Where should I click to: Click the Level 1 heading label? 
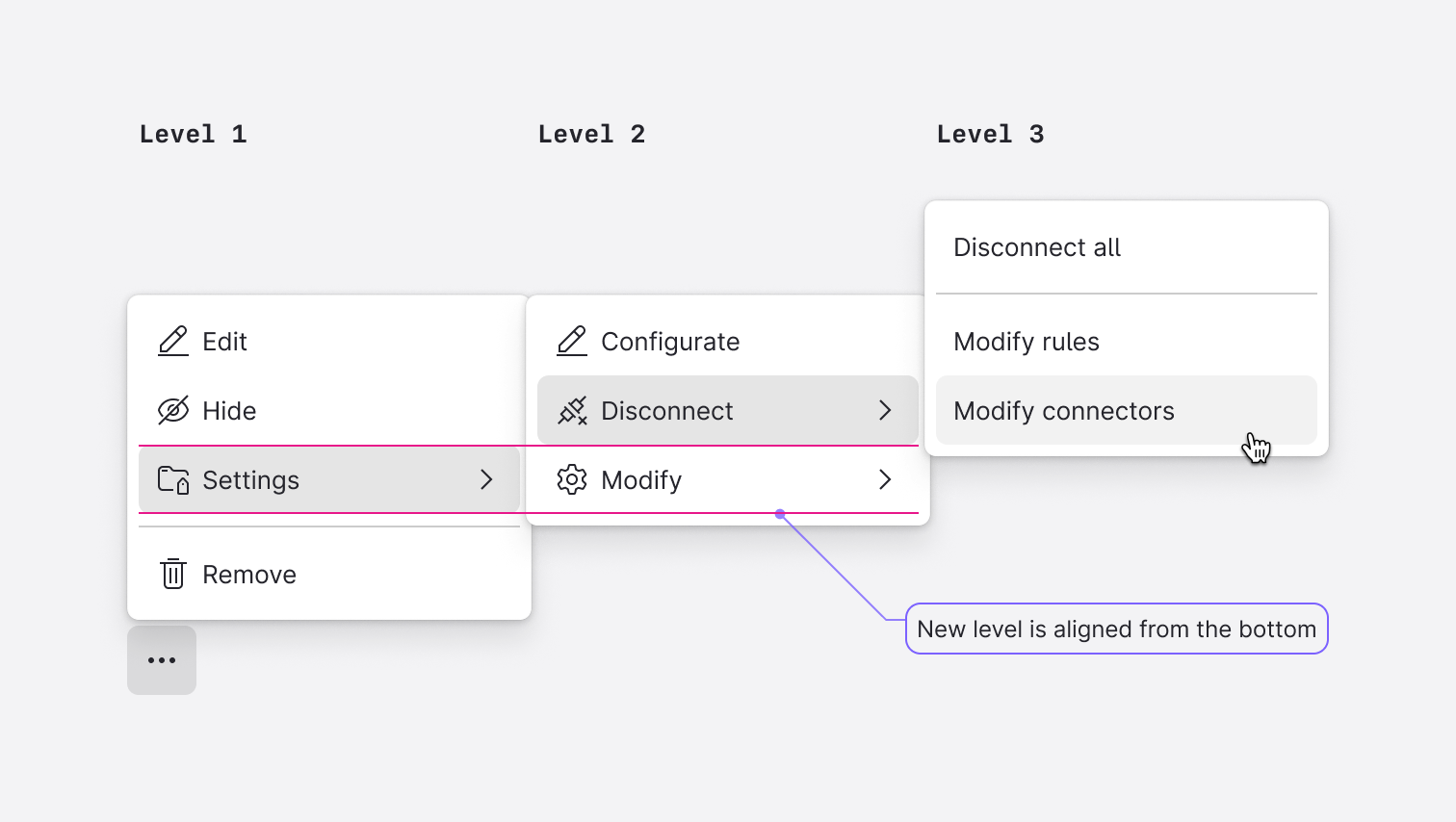point(194,134)
